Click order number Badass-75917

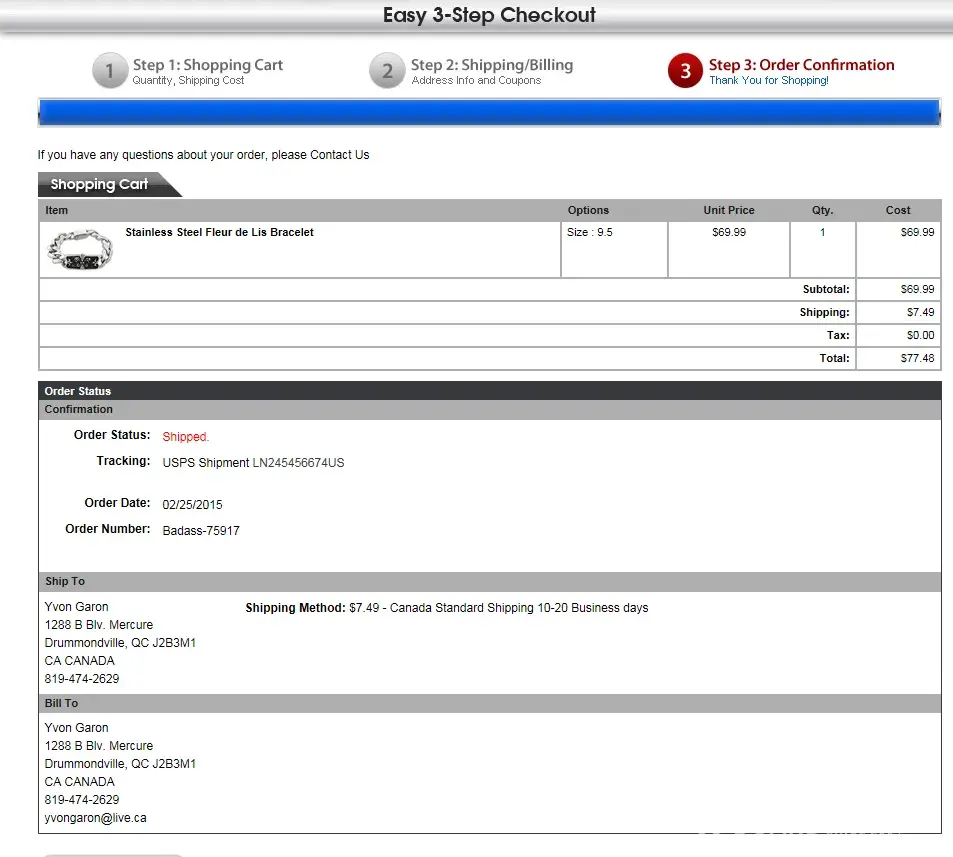tap(201, 531)
